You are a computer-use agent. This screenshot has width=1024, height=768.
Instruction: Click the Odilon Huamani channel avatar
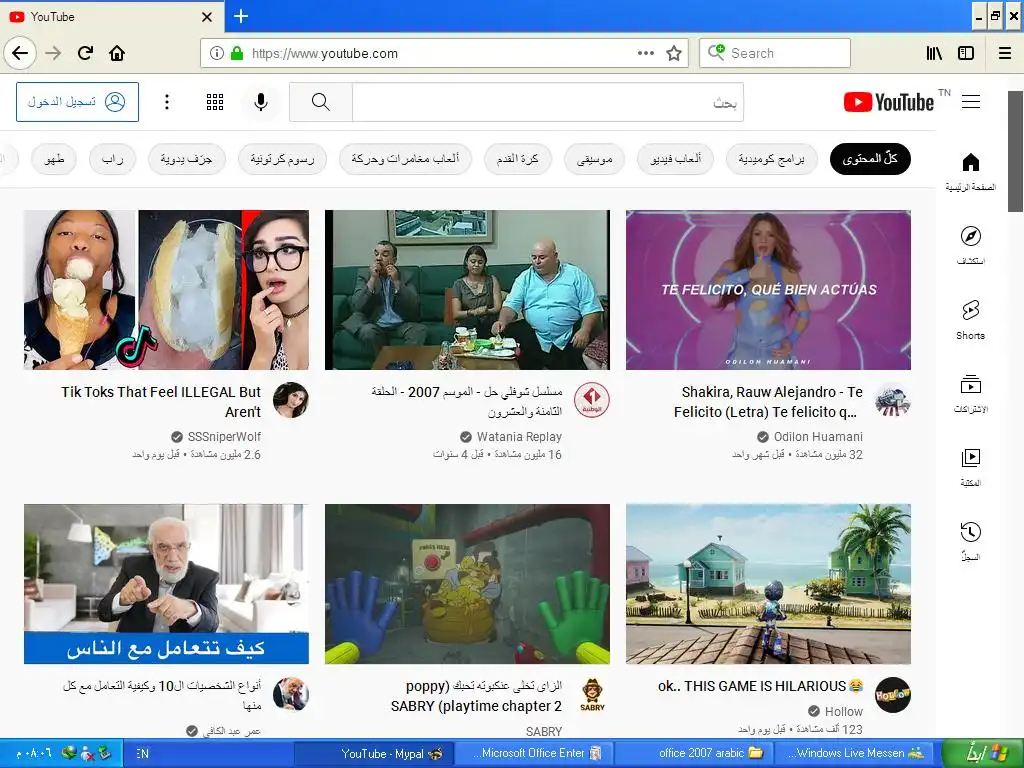click(x=893, y=400)
